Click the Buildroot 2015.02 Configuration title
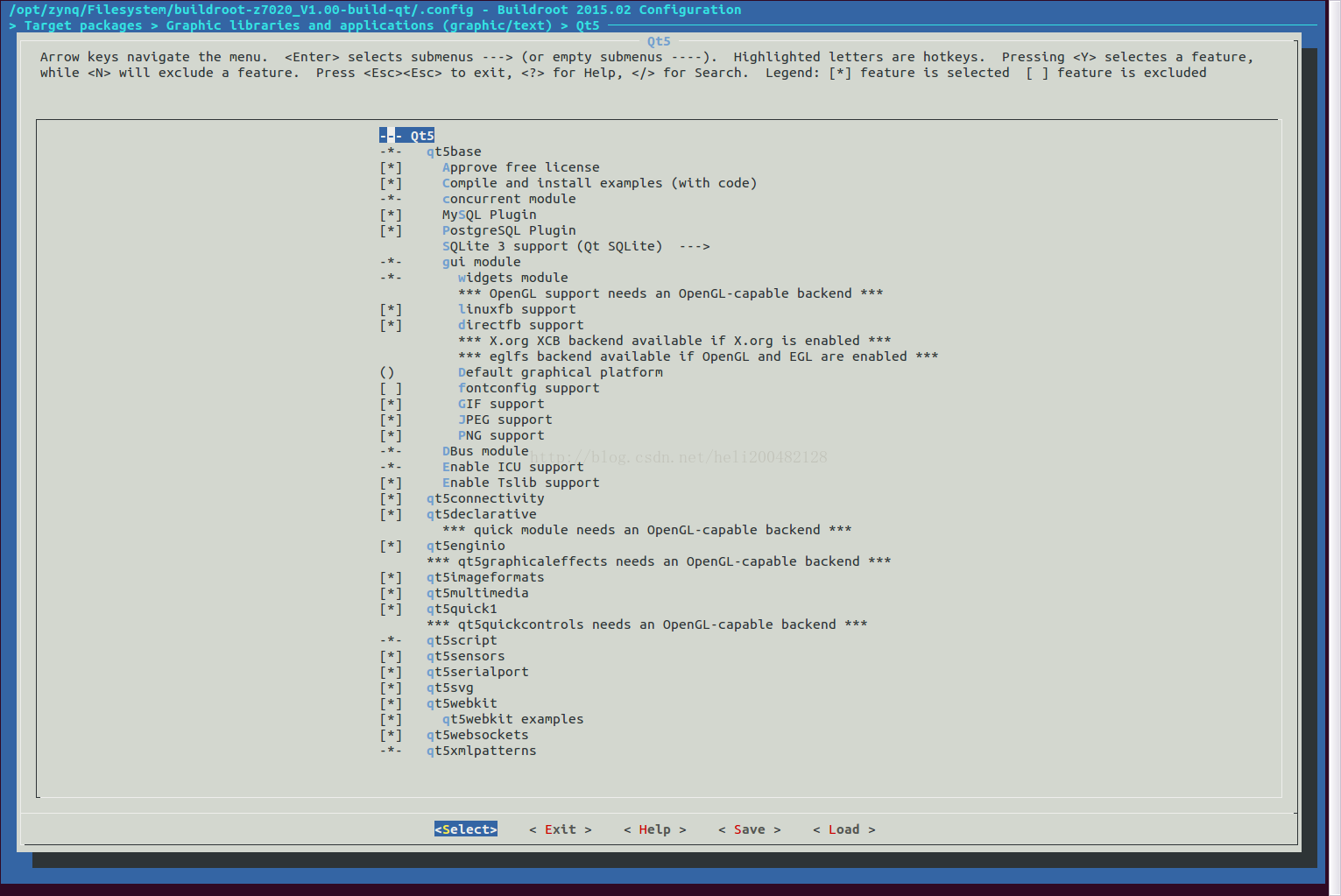The width and height of the screenshot is (1341, 896). pos(619,10)
